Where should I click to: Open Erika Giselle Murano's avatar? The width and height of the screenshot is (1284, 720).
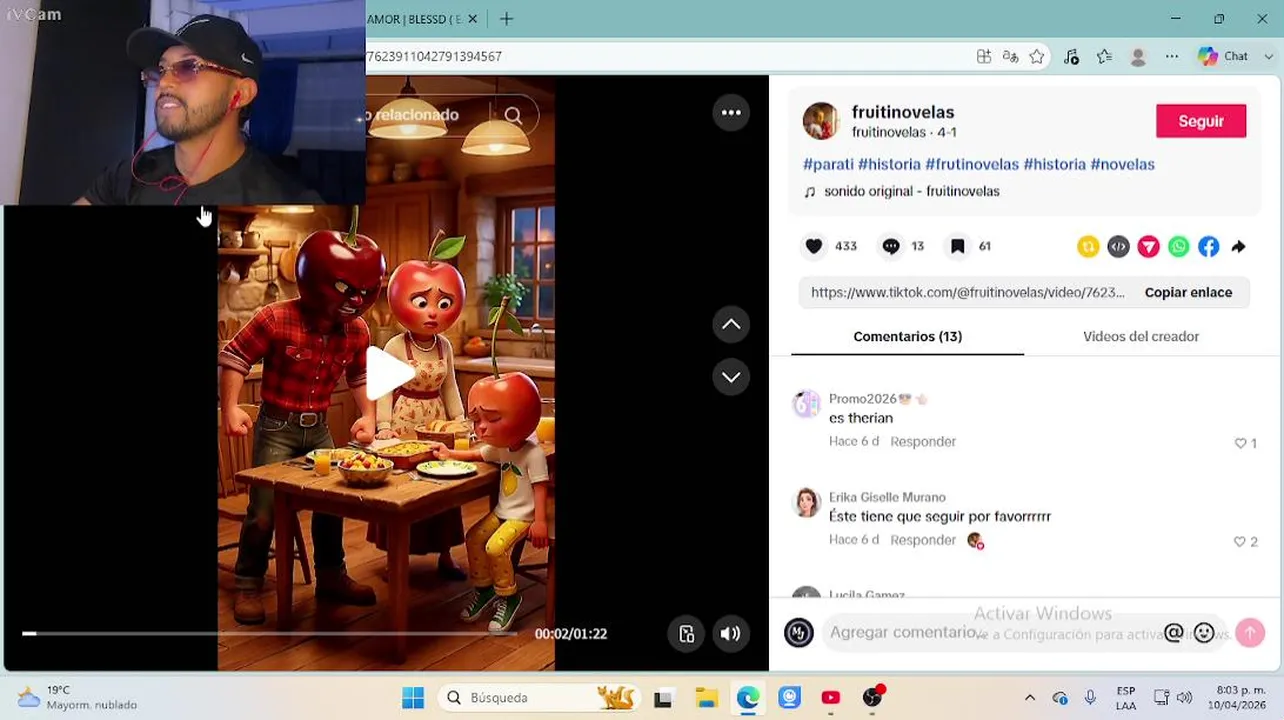tap(806, 502)
